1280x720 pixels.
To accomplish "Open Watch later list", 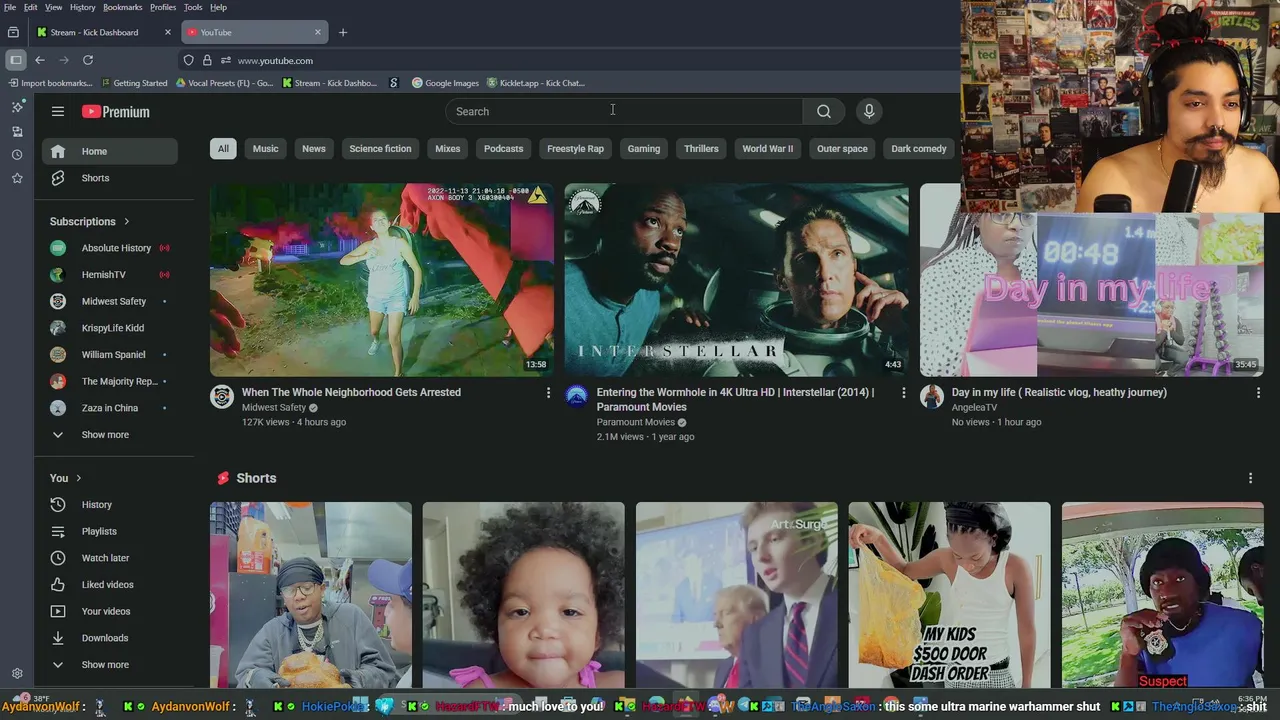I will 110,558.
